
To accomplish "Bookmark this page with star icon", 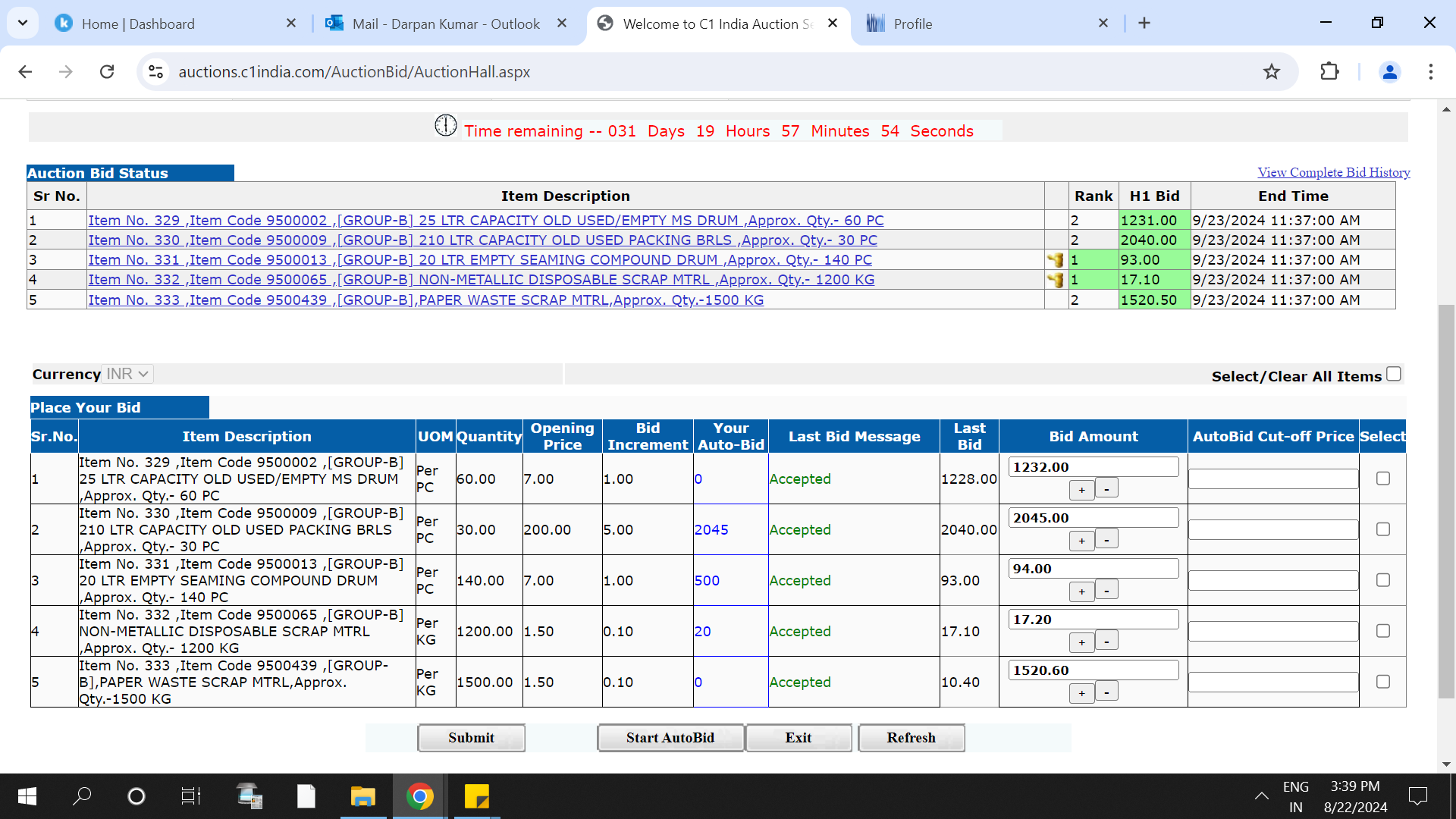I will pyautogui.click(x=1271, y=72).
